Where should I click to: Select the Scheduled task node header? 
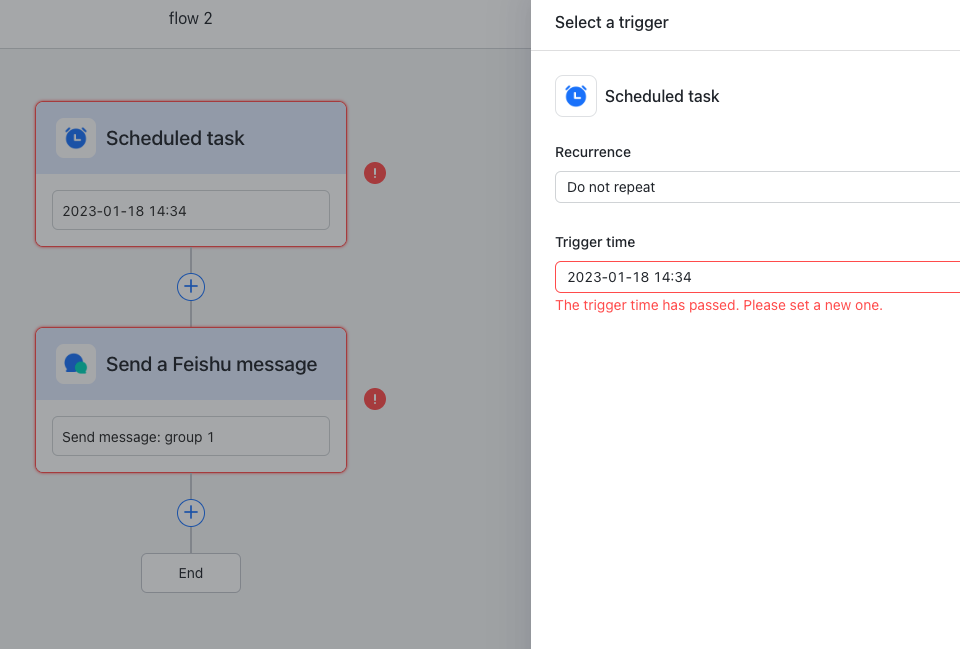click(190, 138)
